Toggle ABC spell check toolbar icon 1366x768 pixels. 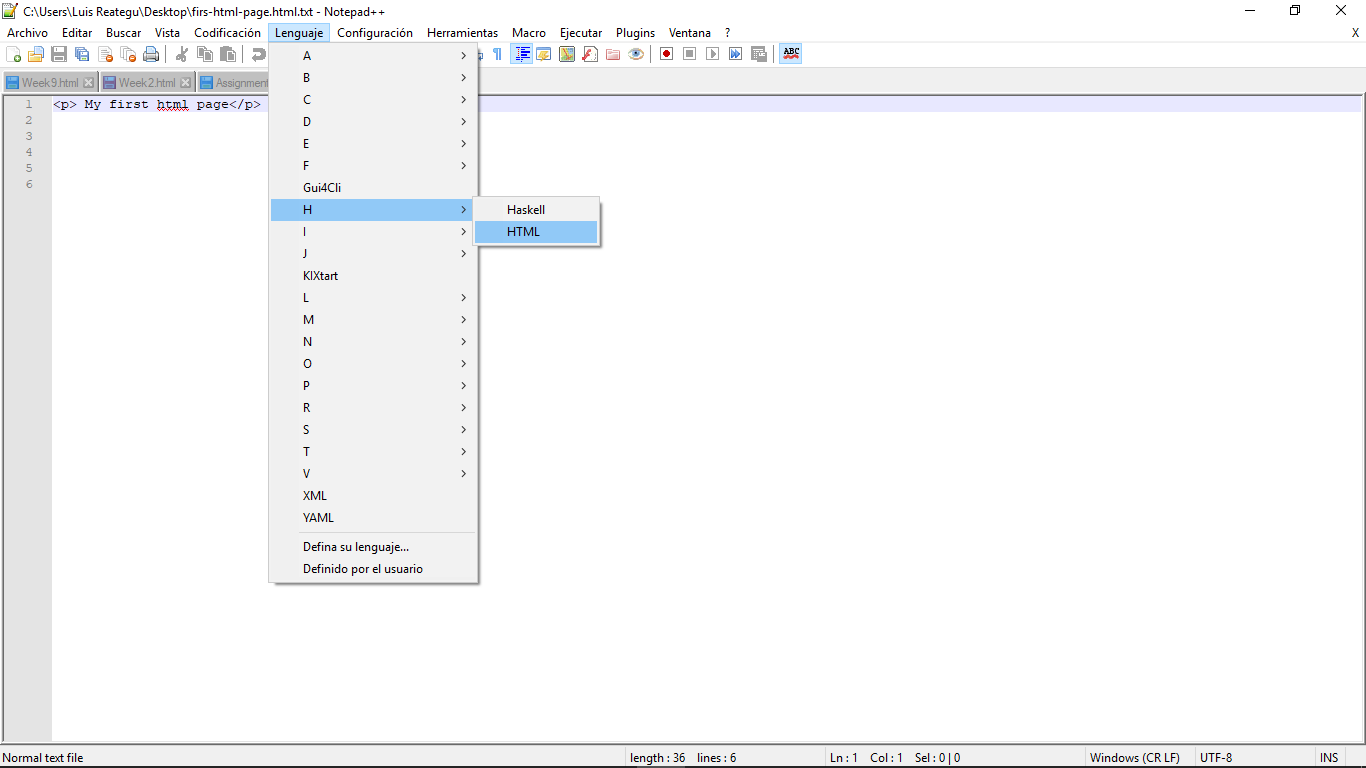pyautogui.click(x=791, y=54)
